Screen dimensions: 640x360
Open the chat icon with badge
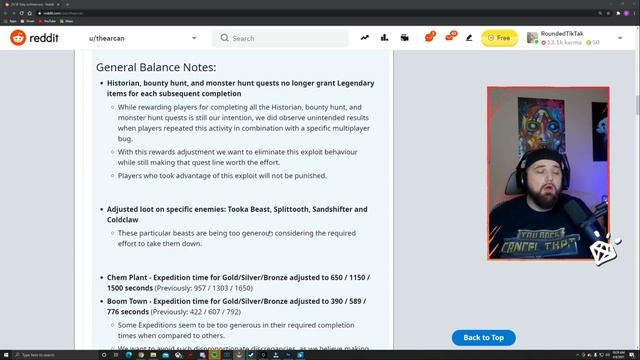click(430, 37)
